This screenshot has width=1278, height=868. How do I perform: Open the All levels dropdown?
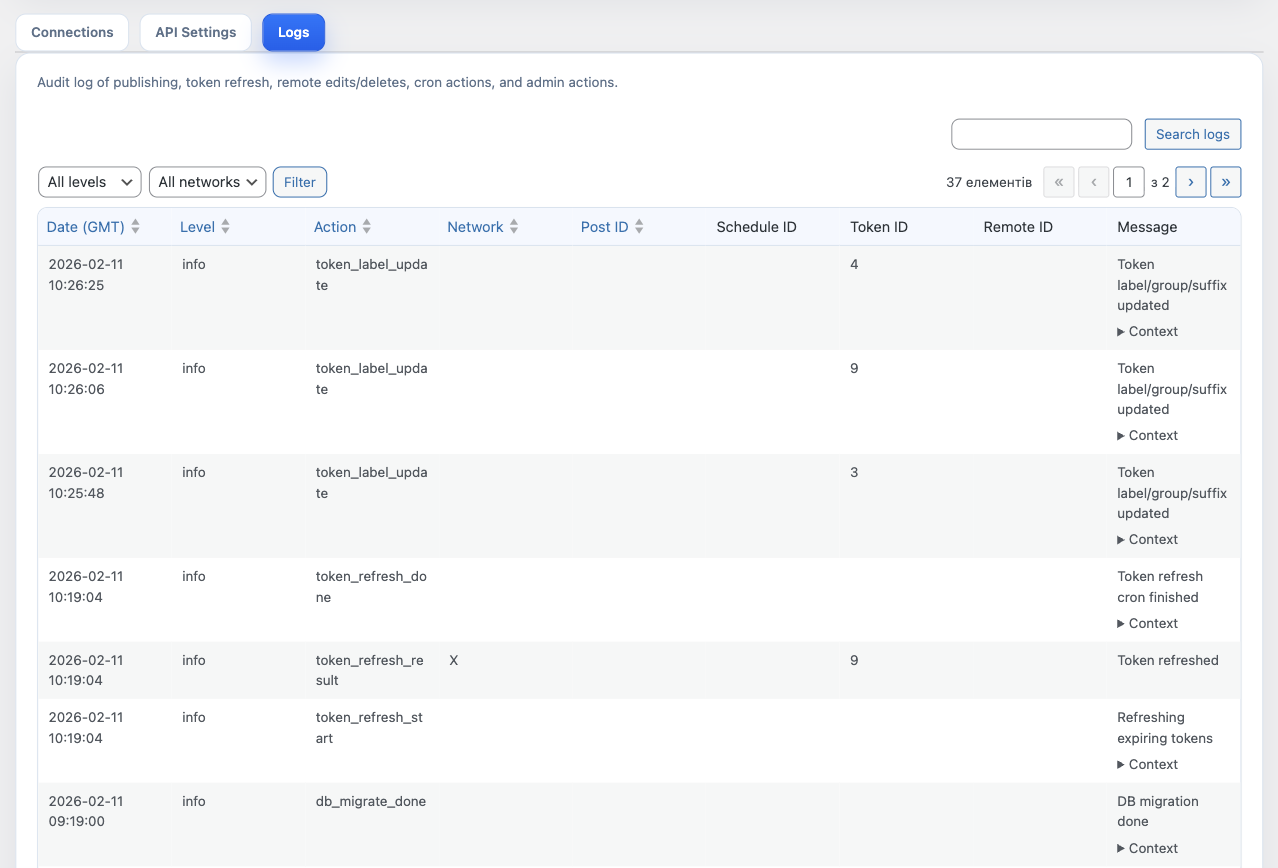pos(89,181)
